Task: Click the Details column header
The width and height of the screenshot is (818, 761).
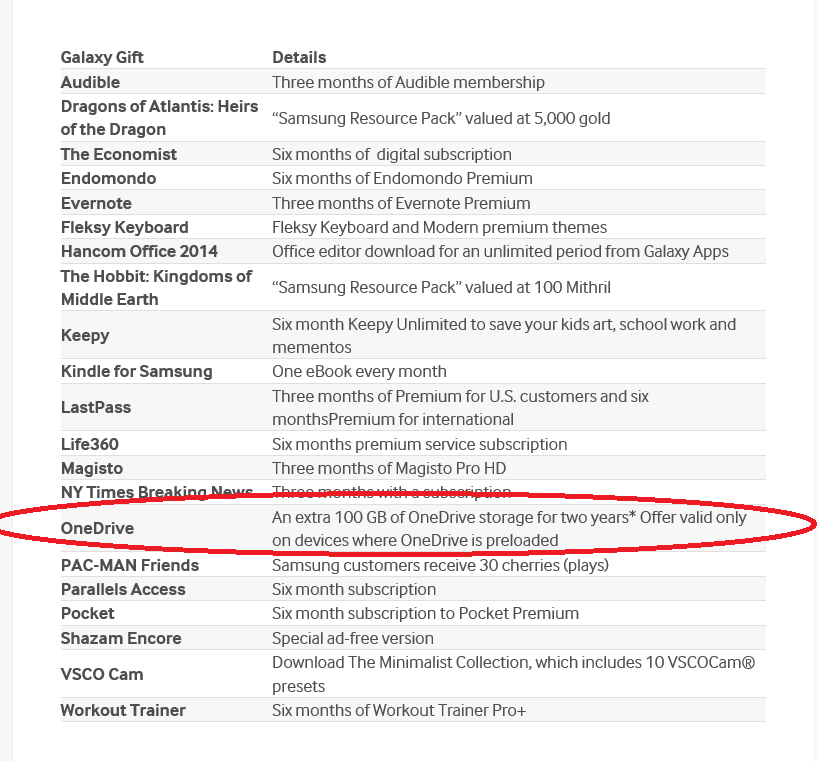Action: point(299,57)
